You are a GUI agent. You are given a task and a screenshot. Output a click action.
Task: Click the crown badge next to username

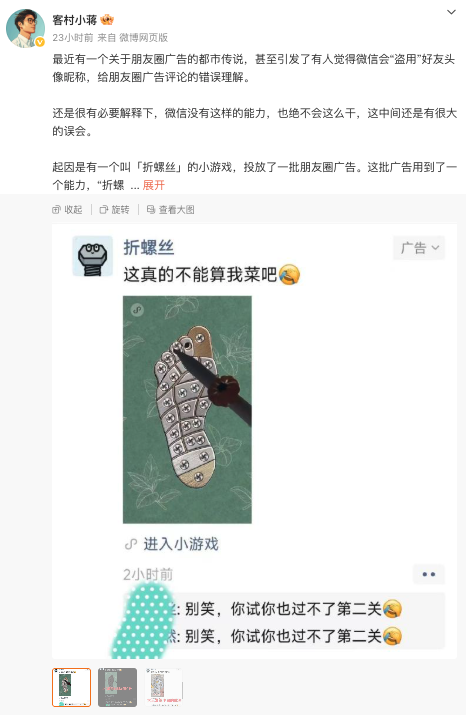click(107, 20)
